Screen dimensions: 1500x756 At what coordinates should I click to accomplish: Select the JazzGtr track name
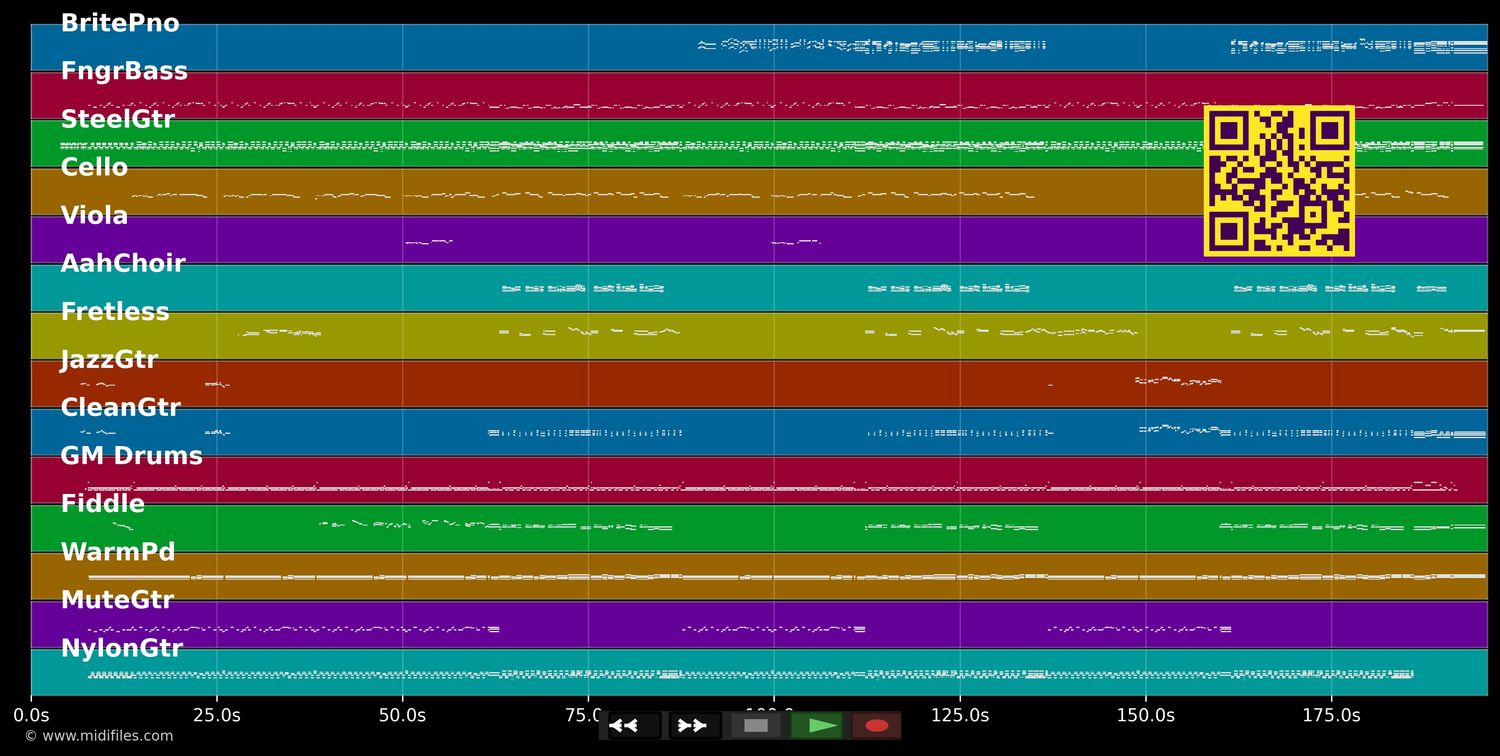tap(110, 359)
